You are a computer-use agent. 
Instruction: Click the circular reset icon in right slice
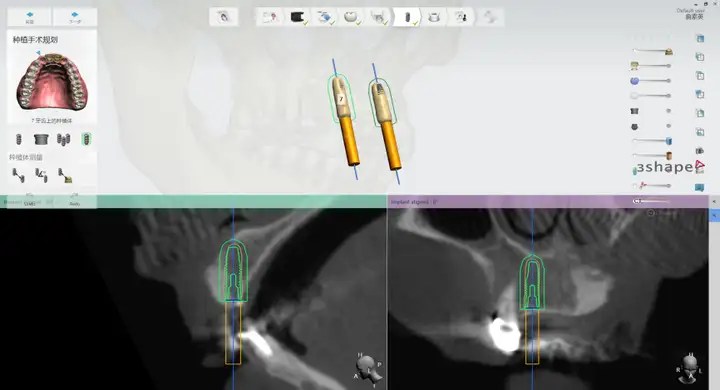pos(650,213)
